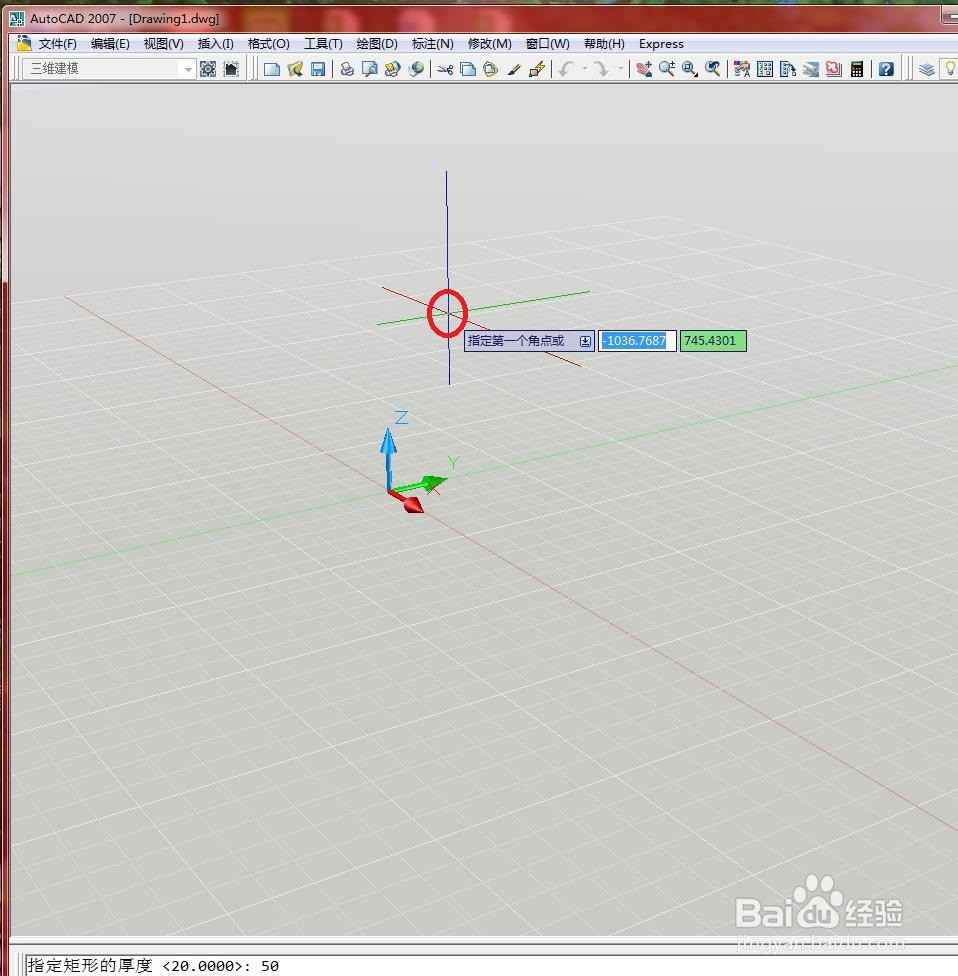This screenshot has width=958, height=976.
Task: Click the AutoCAD document icon in menu bar
Action: point(24,43)
